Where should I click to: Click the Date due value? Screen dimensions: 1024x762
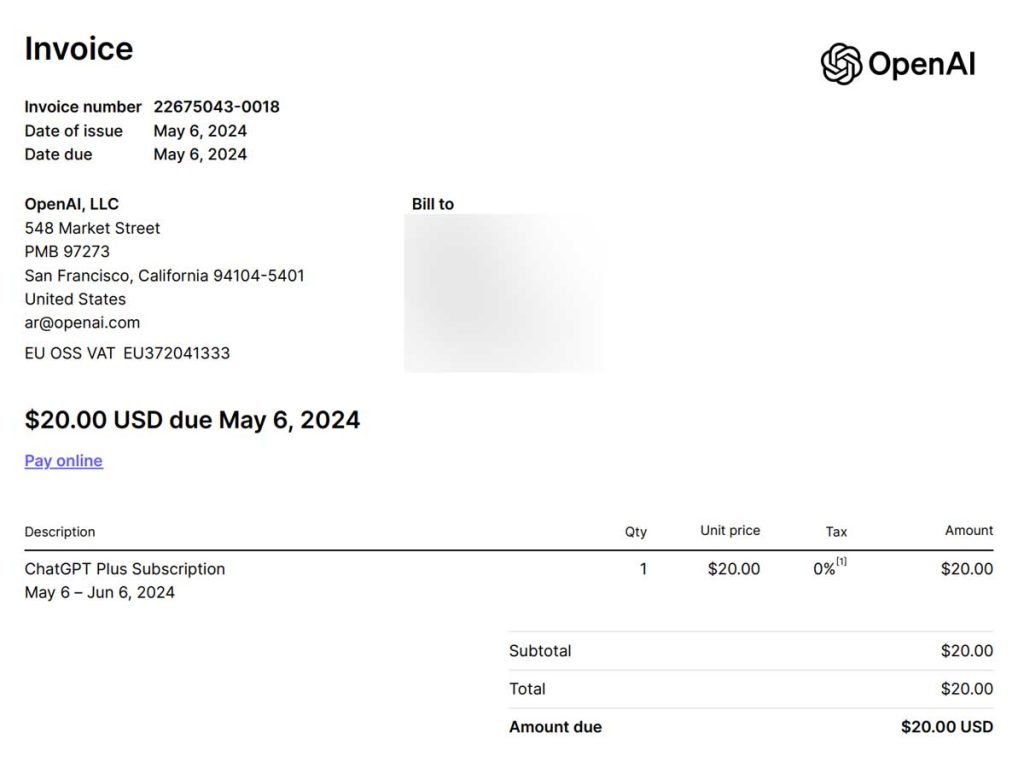click(200, 155)
